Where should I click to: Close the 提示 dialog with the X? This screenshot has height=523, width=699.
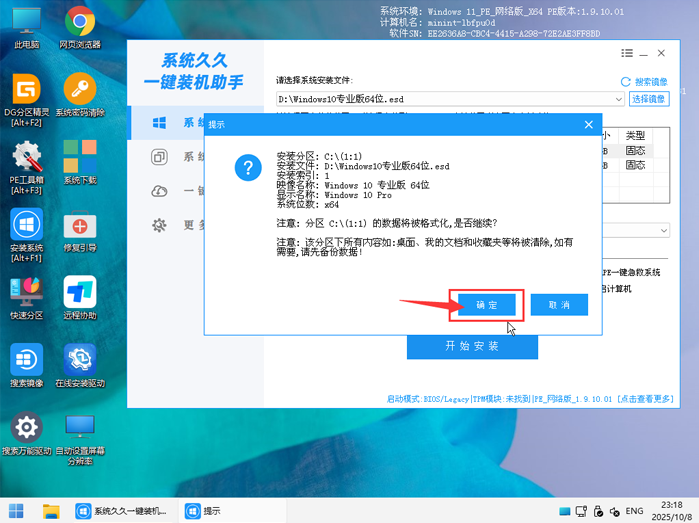point(589,125)
